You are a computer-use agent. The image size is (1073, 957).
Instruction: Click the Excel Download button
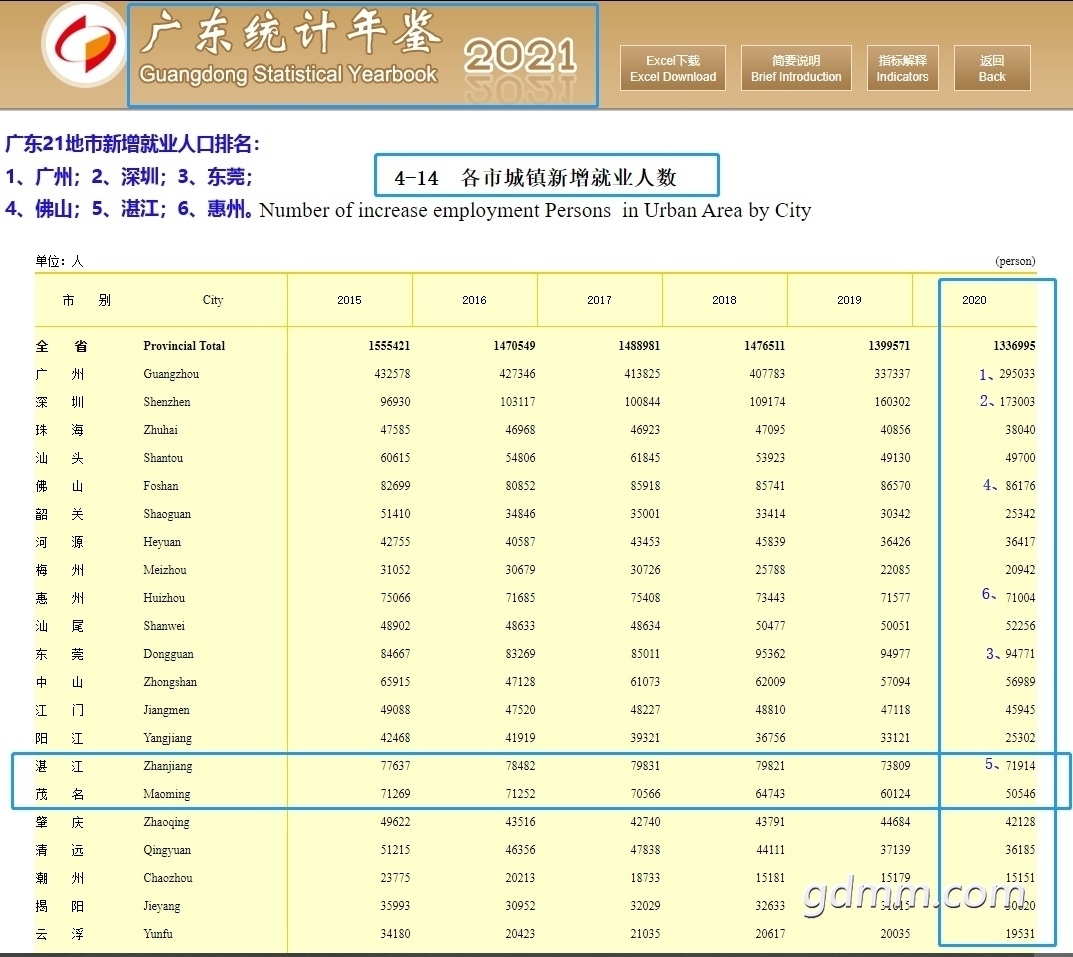pos(673,68)
